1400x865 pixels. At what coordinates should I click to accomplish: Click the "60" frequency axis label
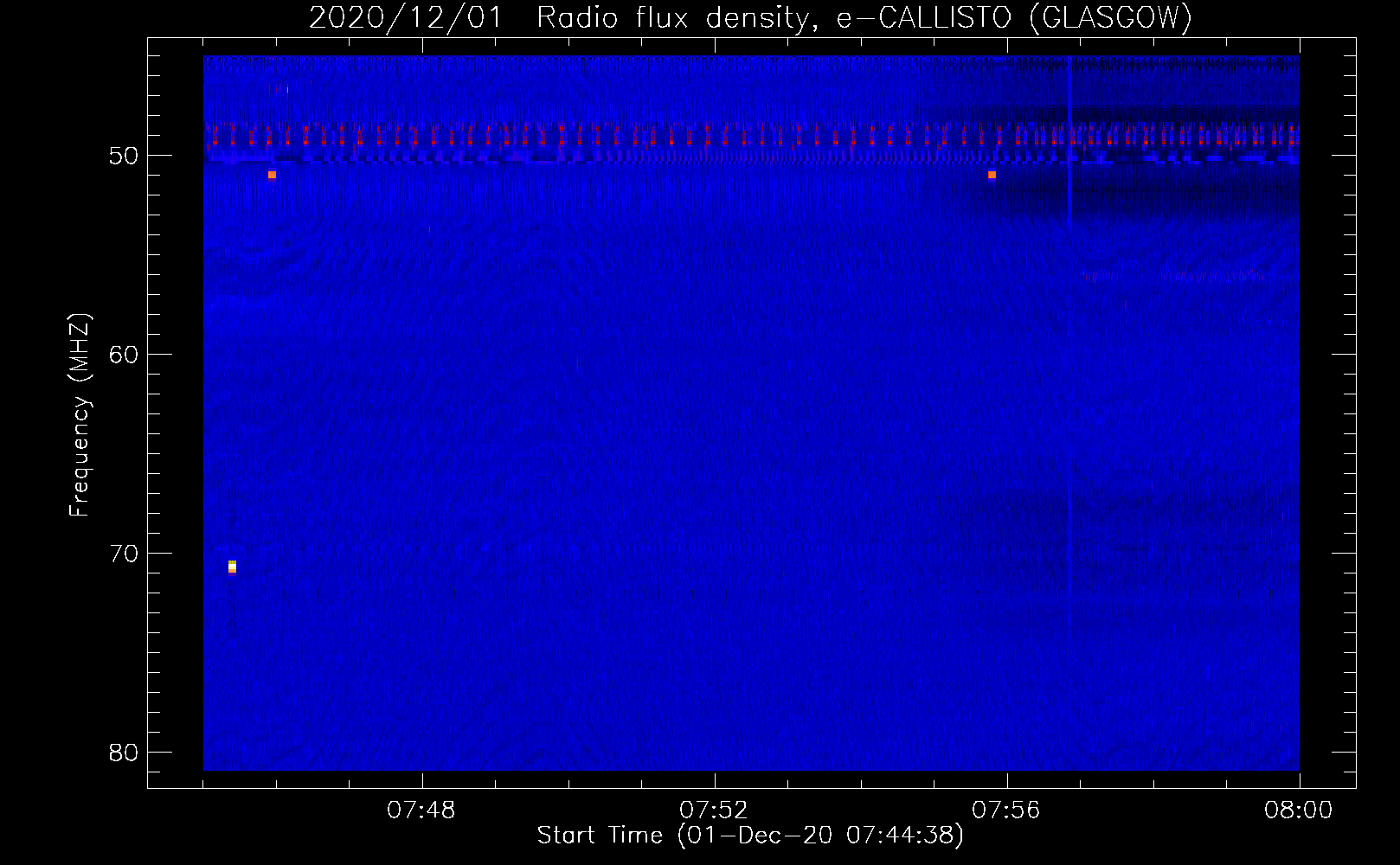click(125, 355)
